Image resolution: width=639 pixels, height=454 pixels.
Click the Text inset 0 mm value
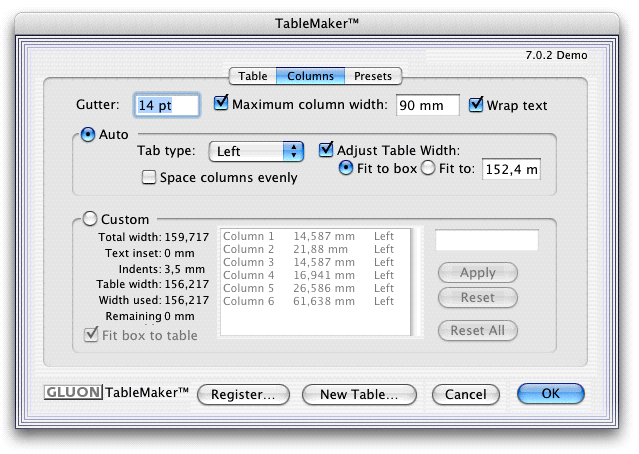(x=179, y=253)
